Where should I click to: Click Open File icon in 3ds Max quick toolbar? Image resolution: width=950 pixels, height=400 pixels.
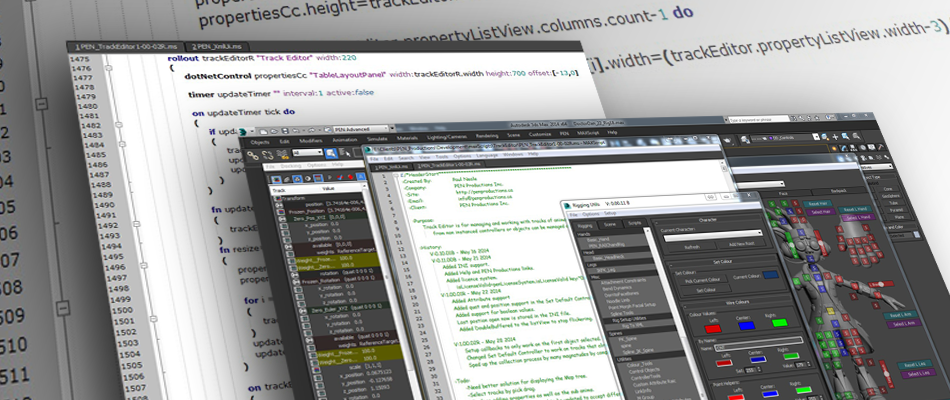274,131
